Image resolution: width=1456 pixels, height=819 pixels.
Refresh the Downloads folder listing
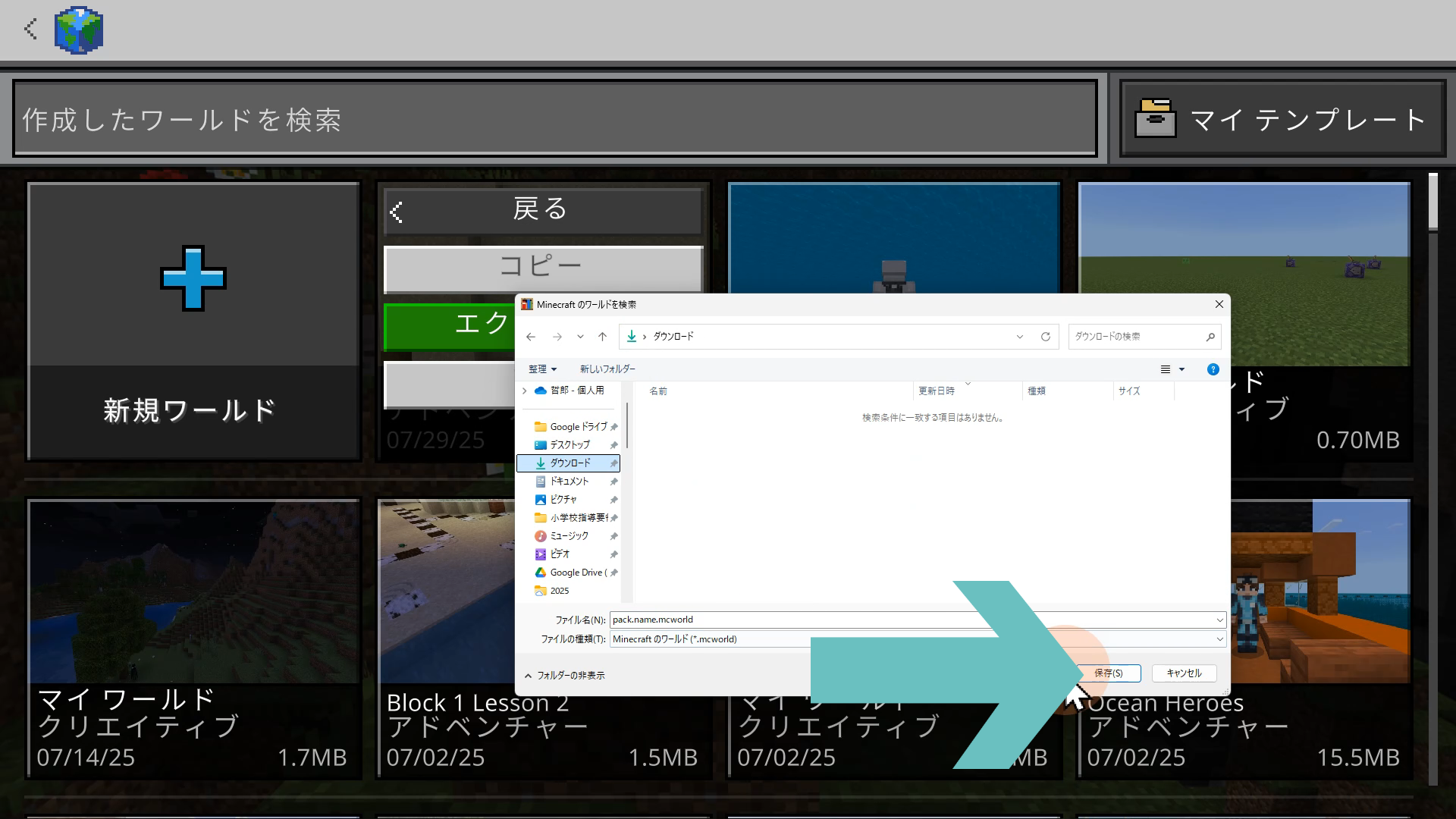[x=1045, y=337]
